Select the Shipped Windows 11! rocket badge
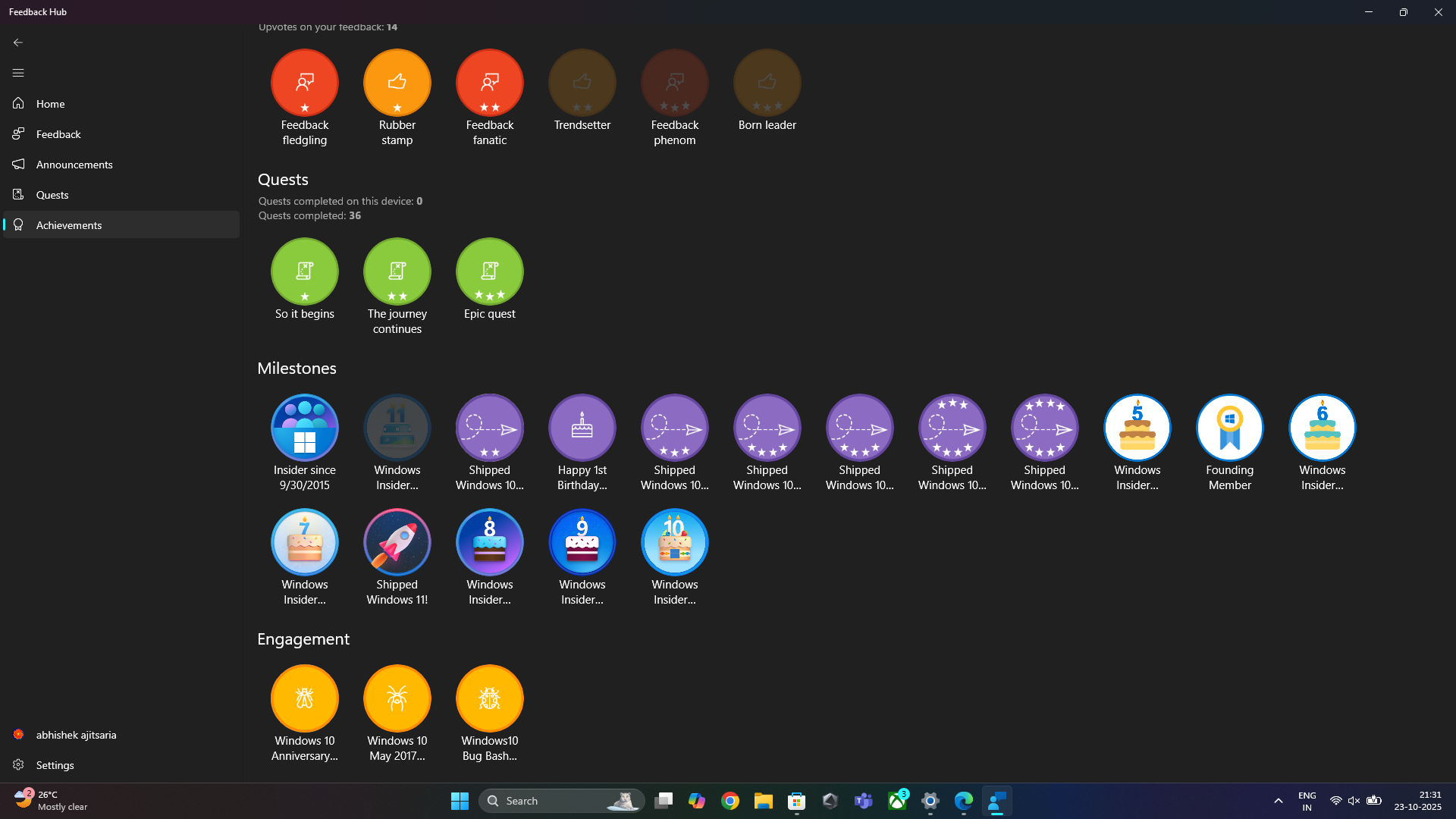The image size is (1456, 819). click(x=397, y=543)
